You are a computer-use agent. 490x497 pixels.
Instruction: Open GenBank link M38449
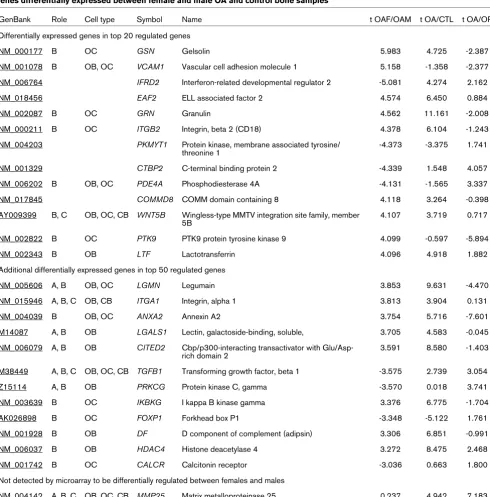tap(14, 371)
